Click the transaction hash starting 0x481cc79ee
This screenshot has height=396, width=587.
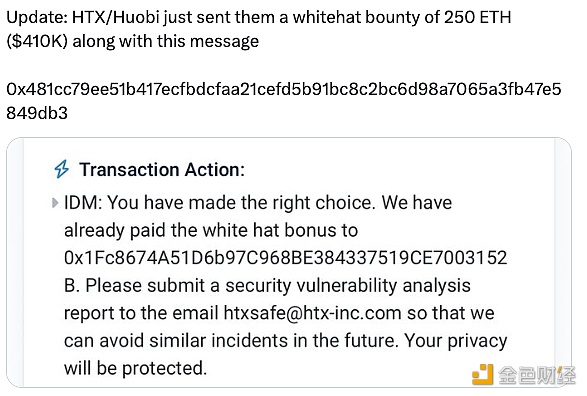pyautogui.click(x=284, y=89)
